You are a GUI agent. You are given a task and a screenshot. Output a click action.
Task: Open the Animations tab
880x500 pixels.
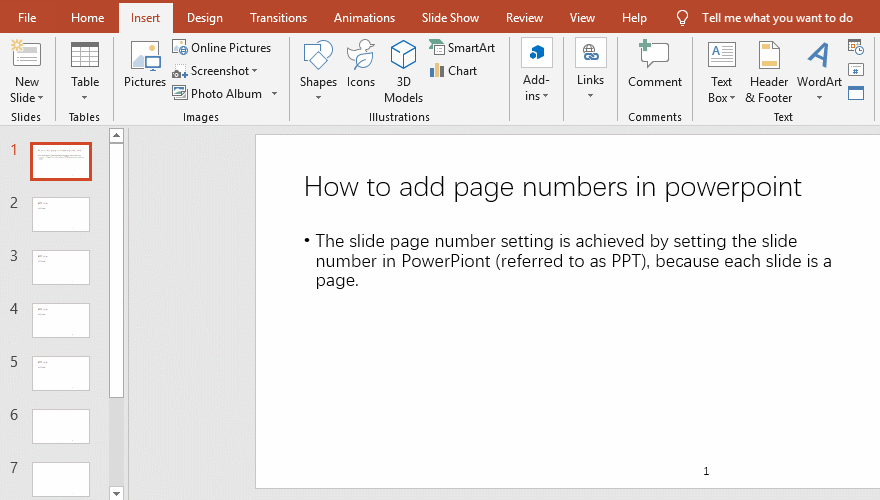364,18
